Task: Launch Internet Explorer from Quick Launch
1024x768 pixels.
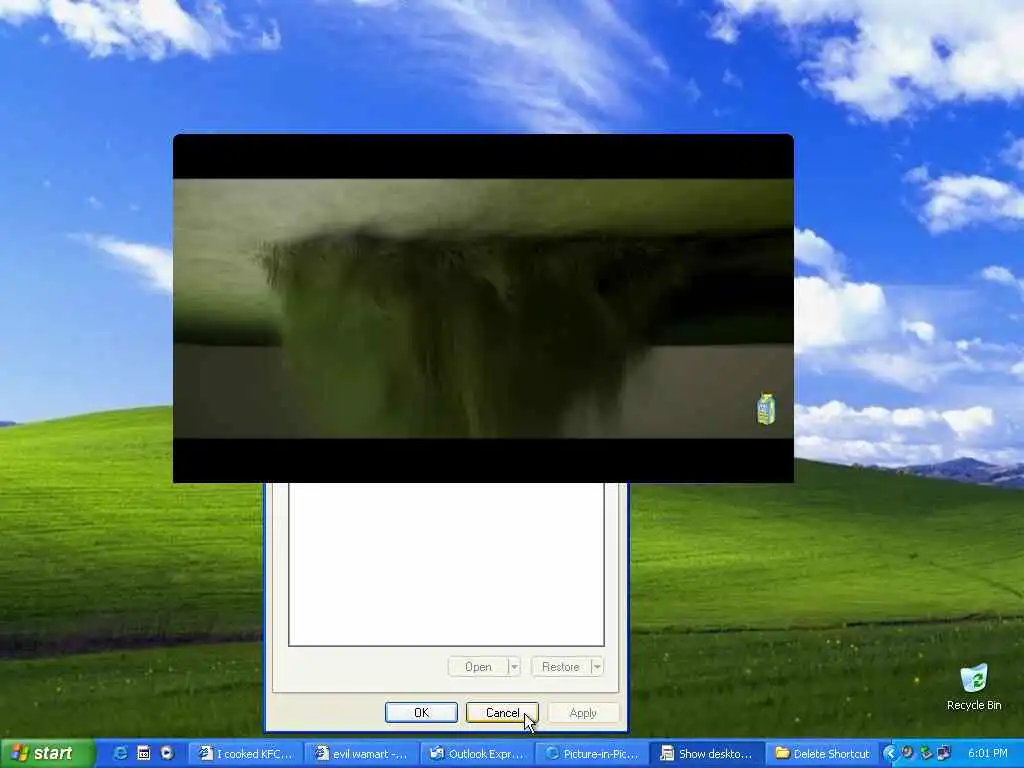Action: point(120,753)
